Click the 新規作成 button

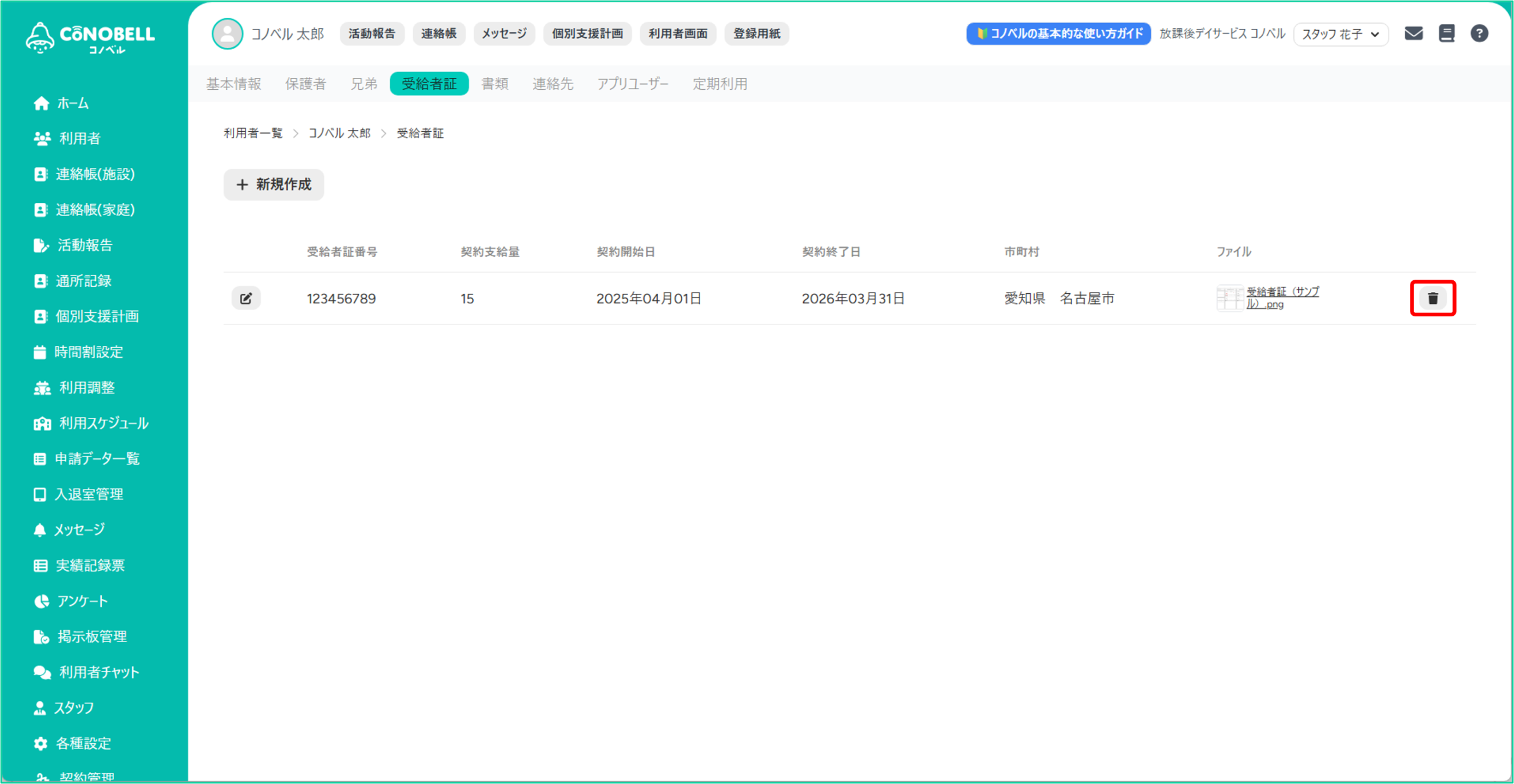(x=274, y=184)
